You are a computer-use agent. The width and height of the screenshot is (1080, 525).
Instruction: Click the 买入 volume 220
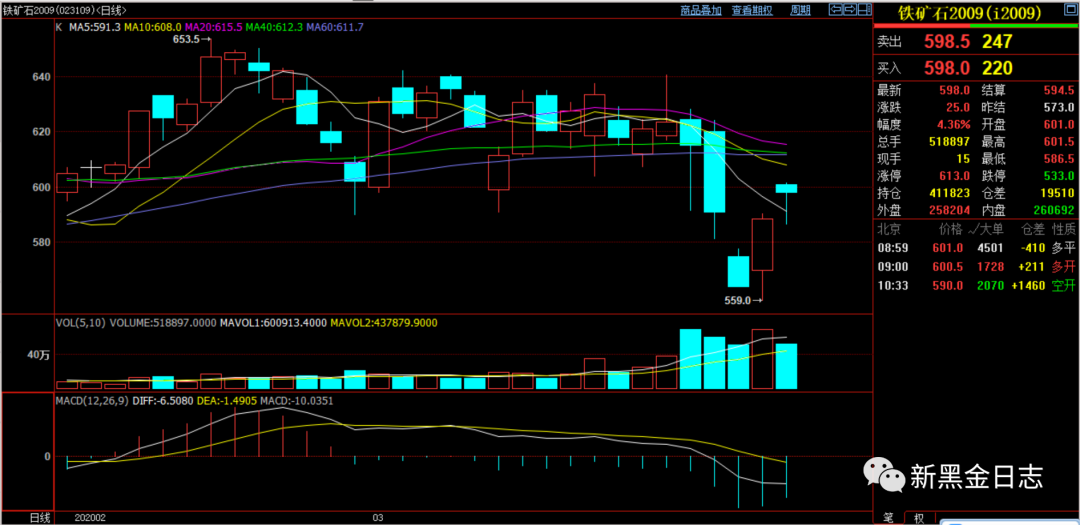(997, 68)
